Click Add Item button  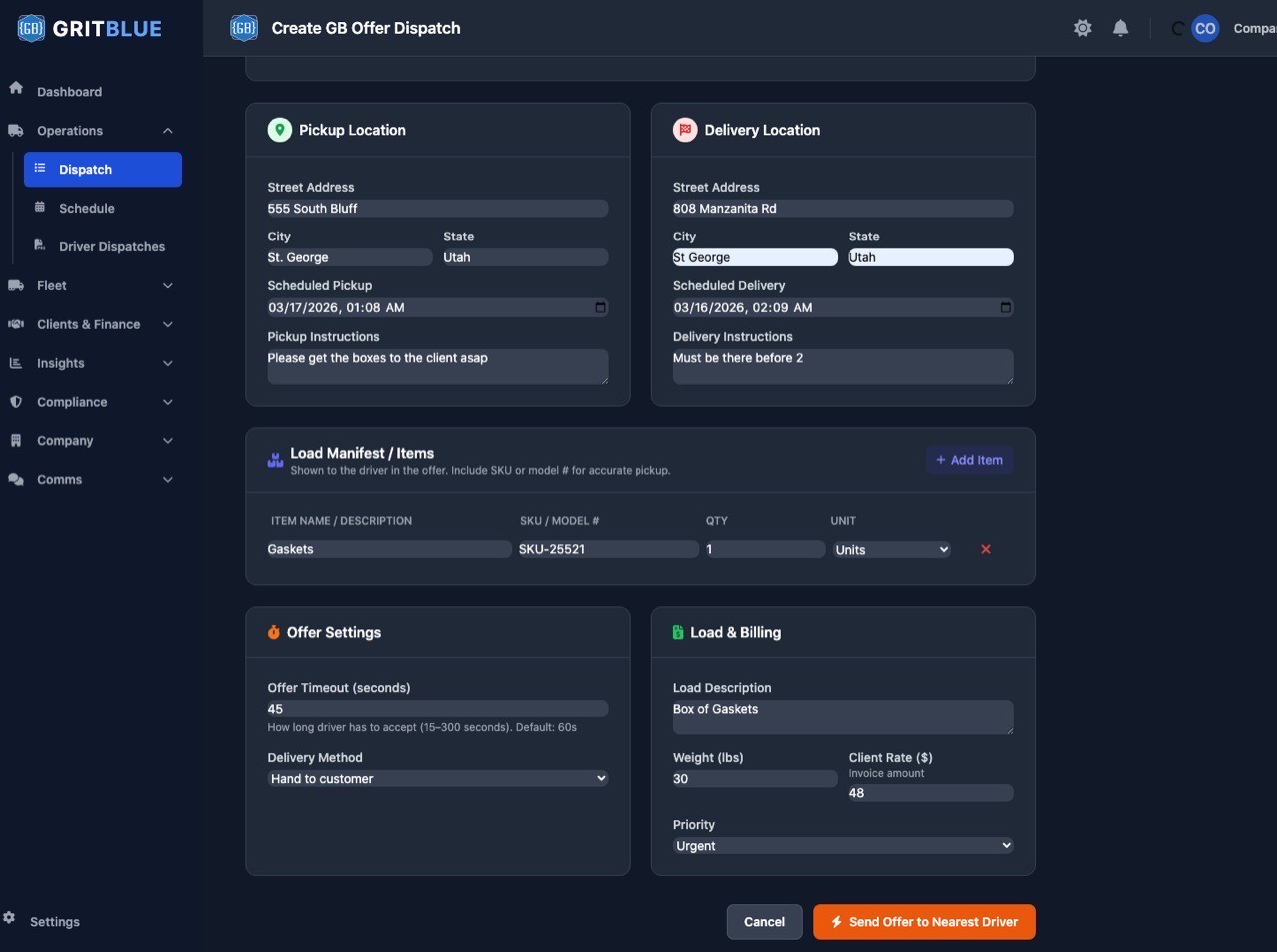(969, 460)
